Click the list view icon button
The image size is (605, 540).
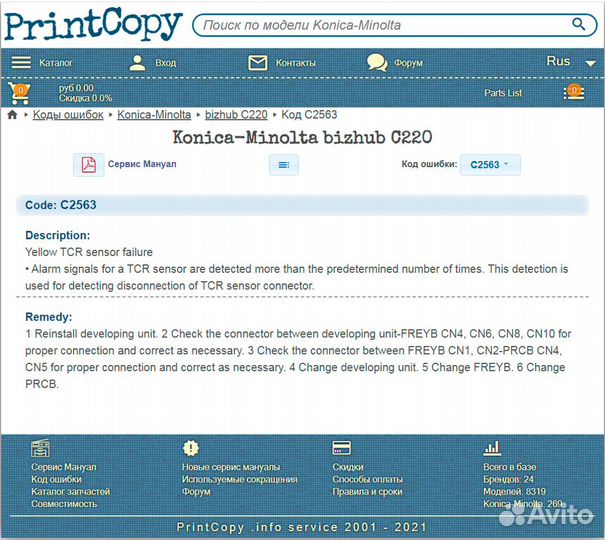tap(284, 165)
